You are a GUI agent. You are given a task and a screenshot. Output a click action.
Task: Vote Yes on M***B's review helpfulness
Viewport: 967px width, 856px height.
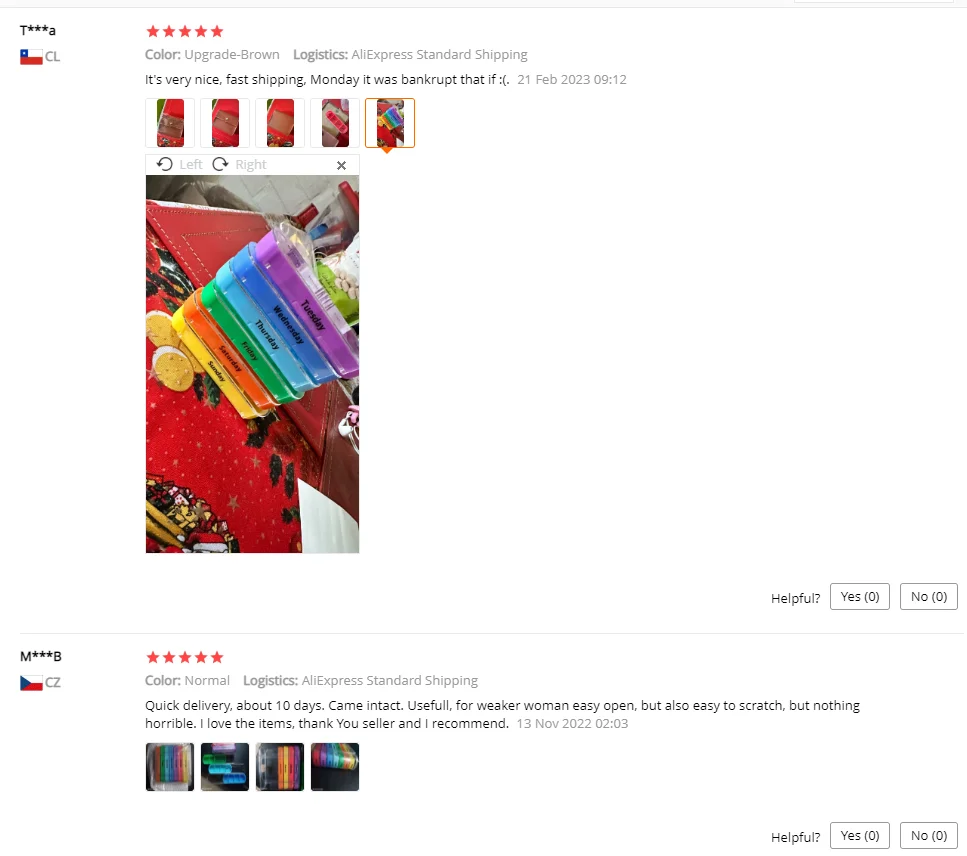tap(860, 836)
